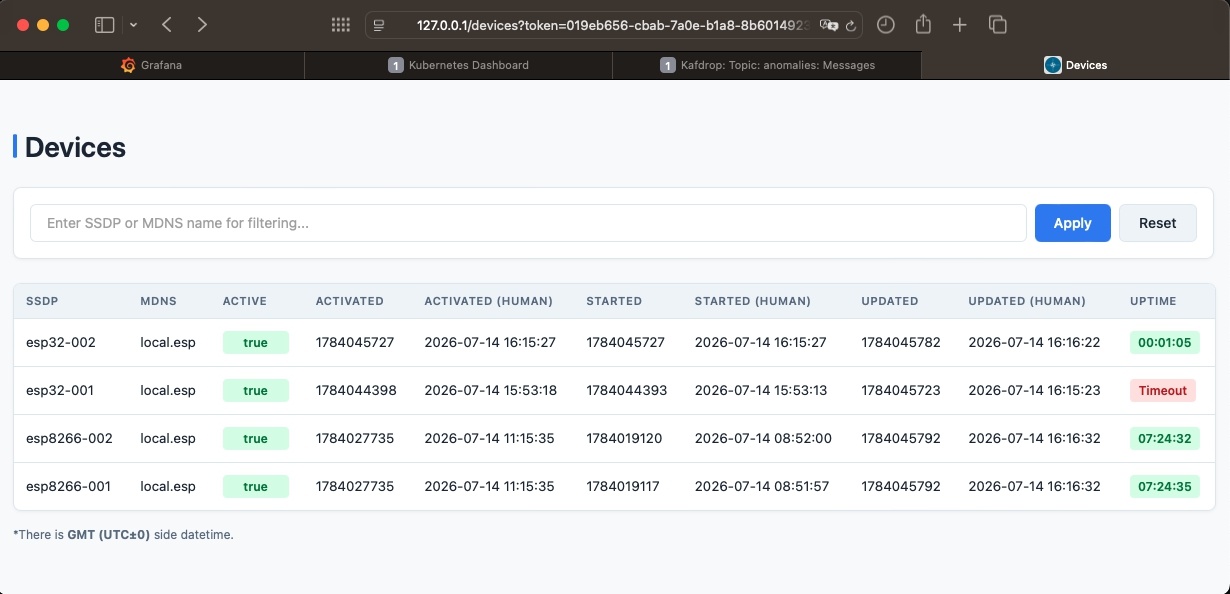This screenshot has height=594, width=1230.
Task: Go back with the back arrow
Action: [167, 25]
